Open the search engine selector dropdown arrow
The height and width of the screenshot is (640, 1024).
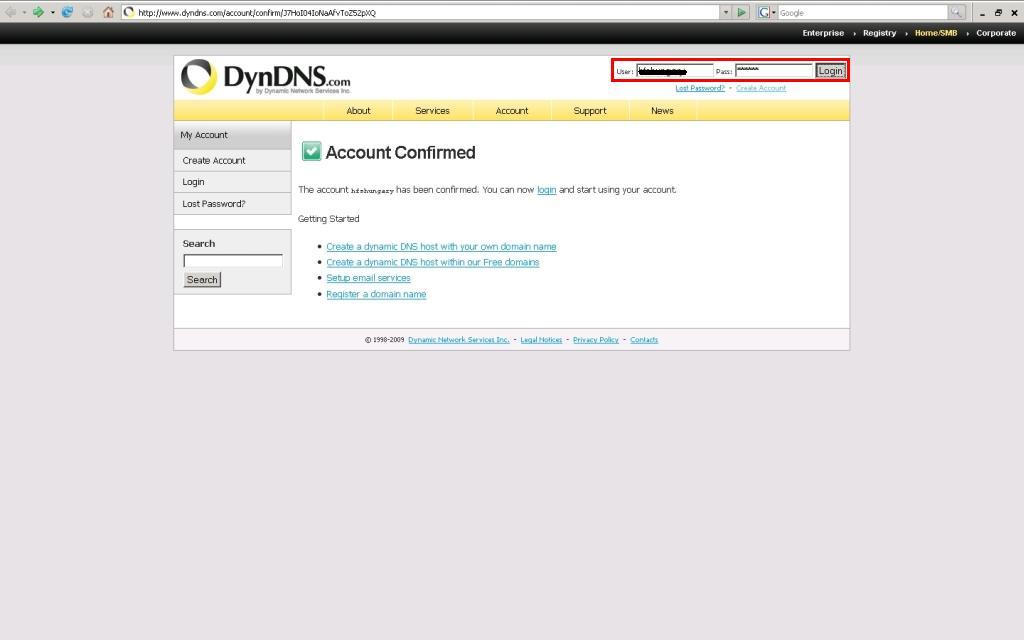[774, 12]
